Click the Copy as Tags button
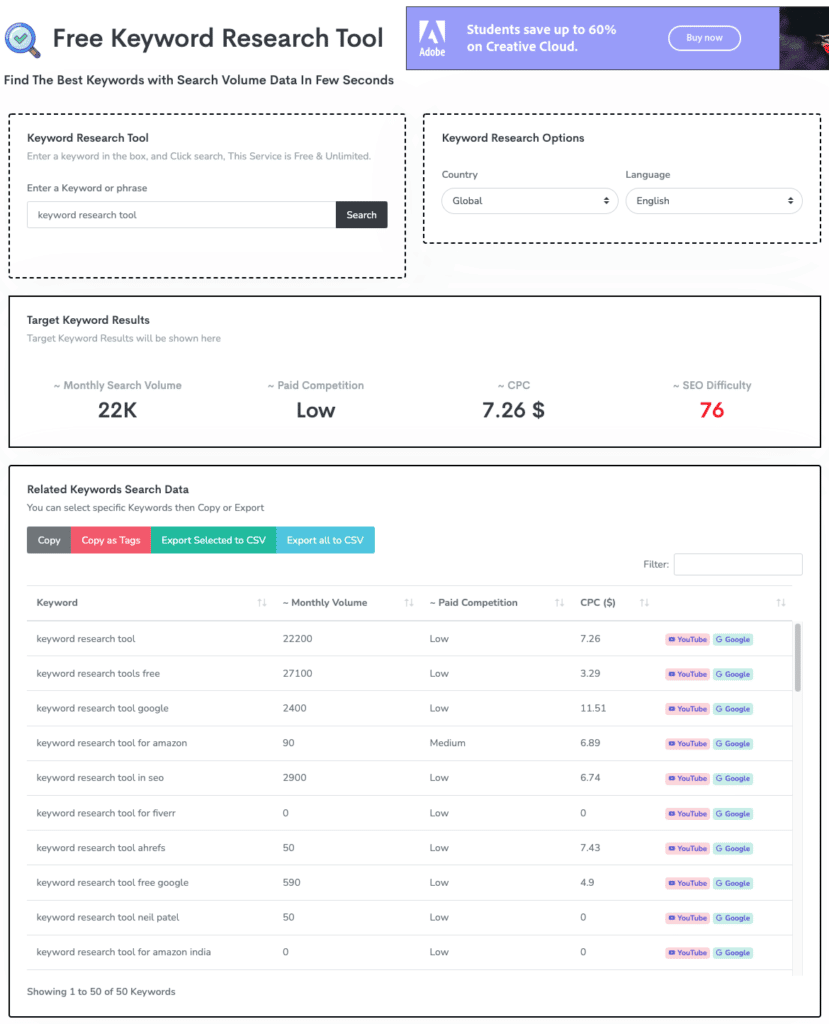The height and width of the screenshot is (1024, 829). 111,540
